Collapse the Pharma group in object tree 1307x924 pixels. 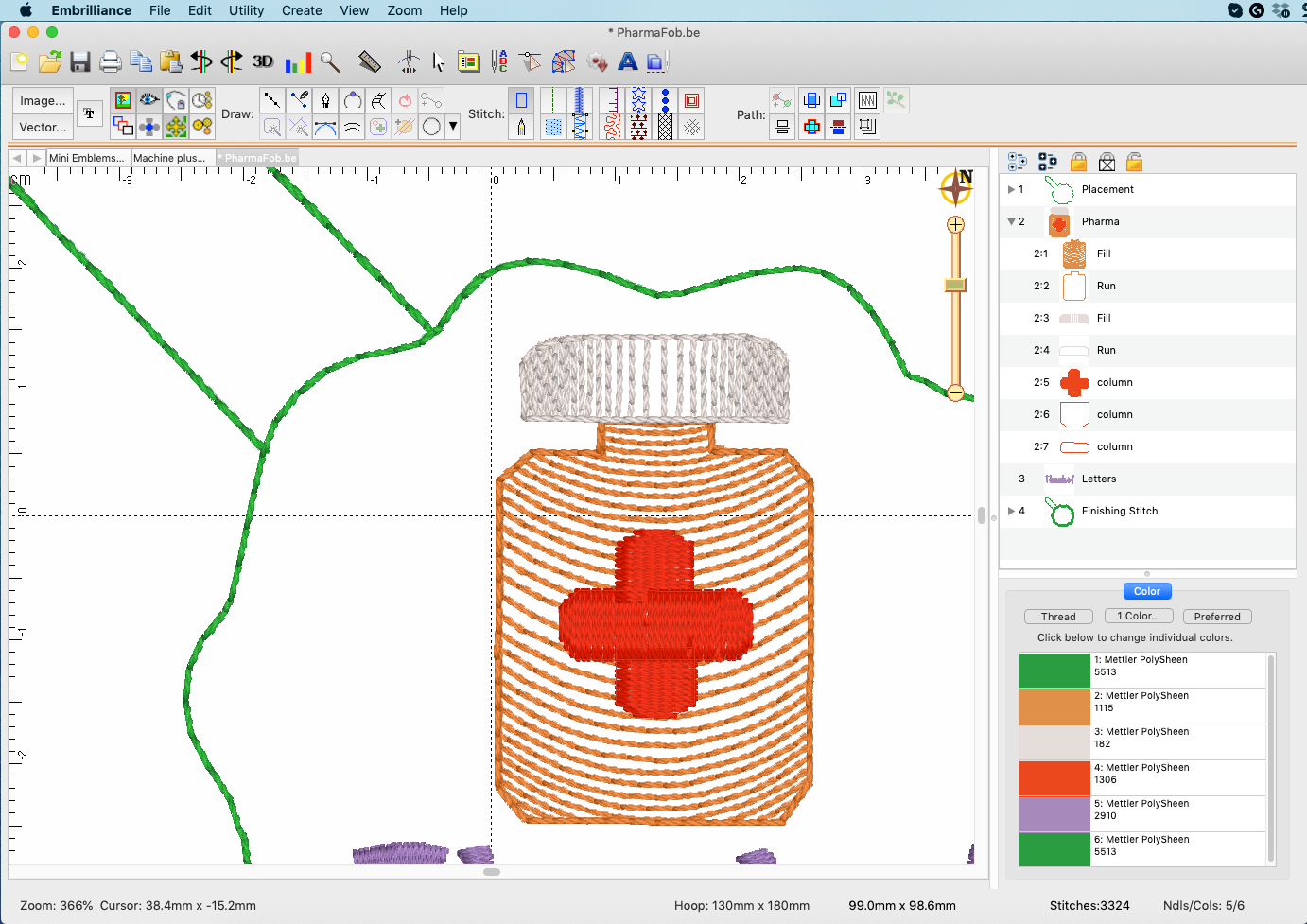(1011, 221)
